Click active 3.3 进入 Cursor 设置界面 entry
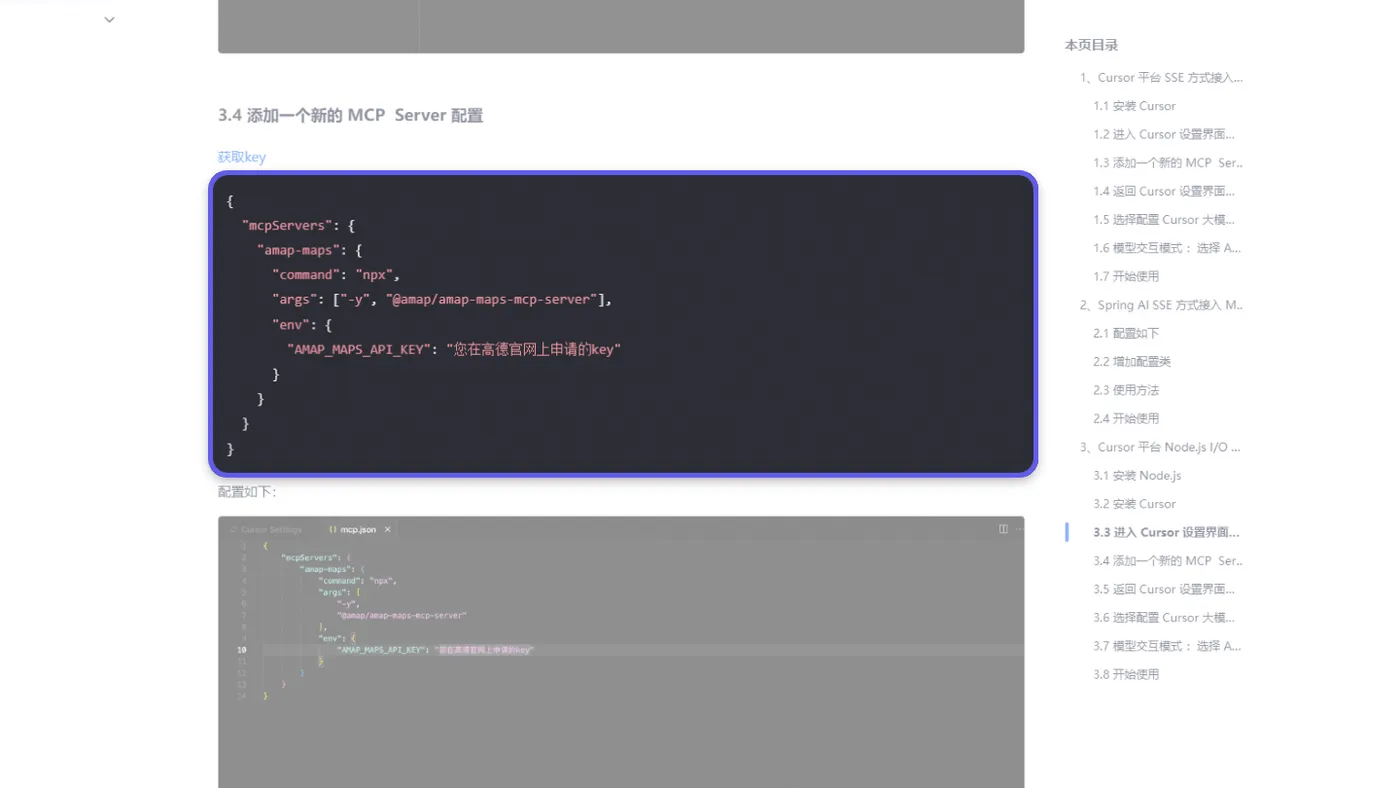 click(1166, 532)
